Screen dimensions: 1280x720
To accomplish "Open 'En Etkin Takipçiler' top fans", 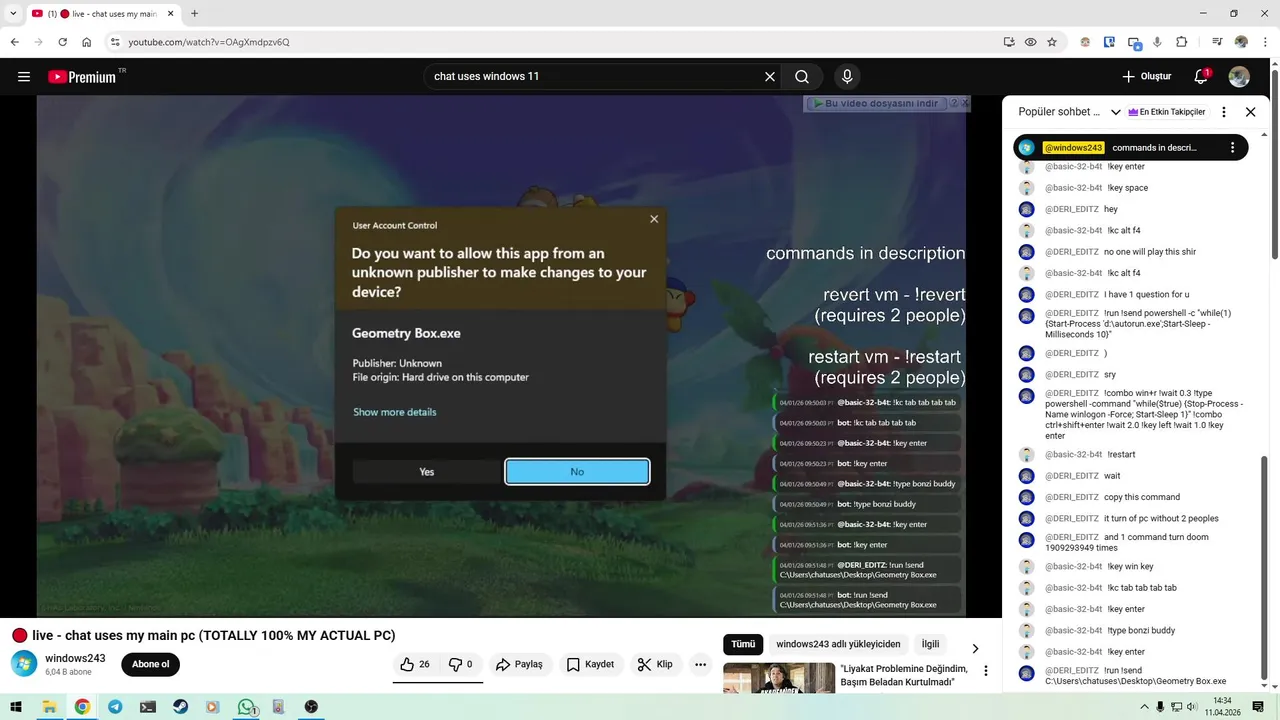I will click(1166, 112).
